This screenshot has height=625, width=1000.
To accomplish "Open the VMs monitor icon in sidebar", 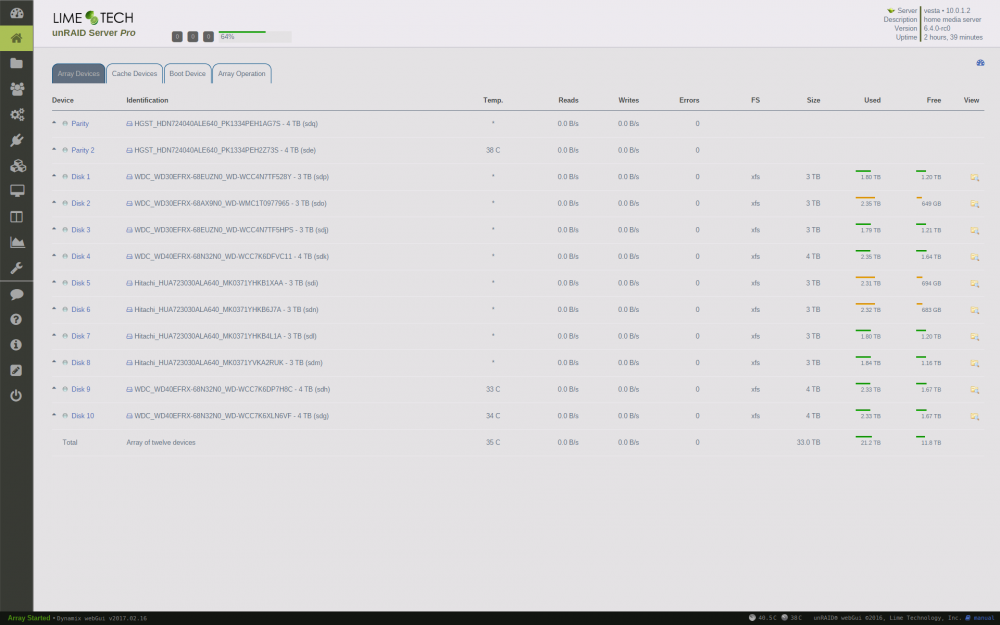I will (x=17, y=191).
